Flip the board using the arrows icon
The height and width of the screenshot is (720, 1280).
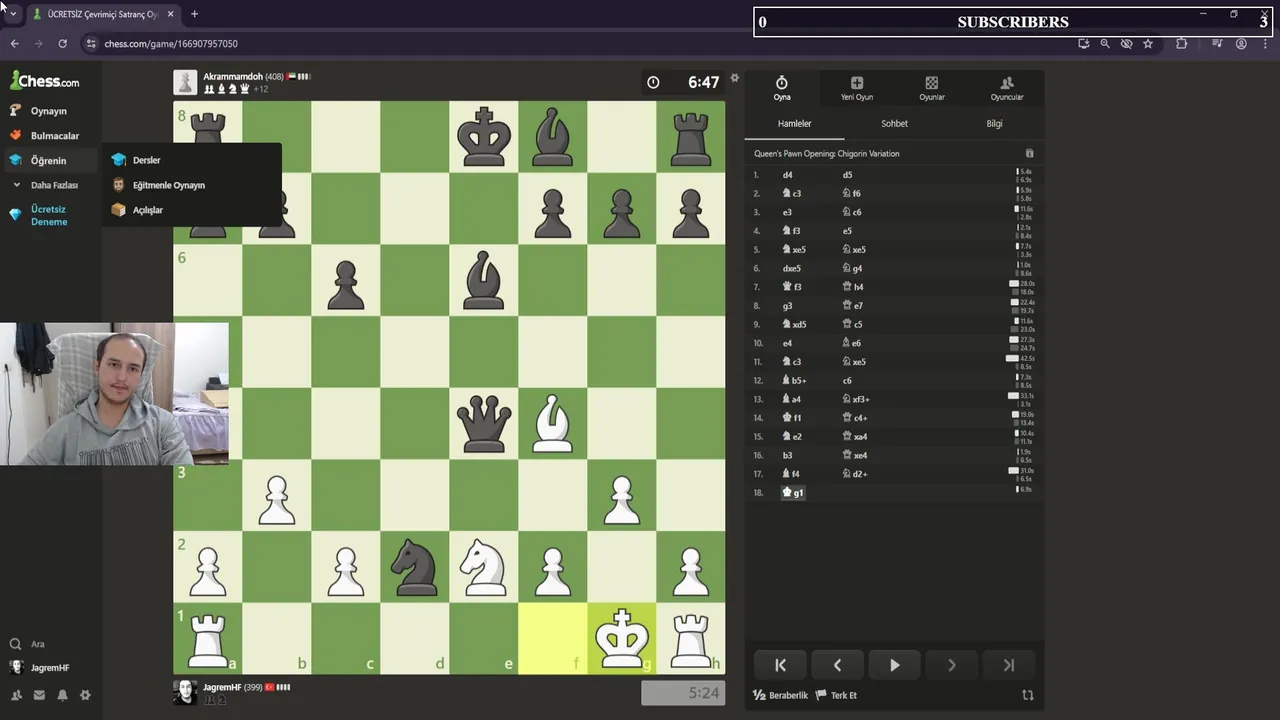[1027, 695]
